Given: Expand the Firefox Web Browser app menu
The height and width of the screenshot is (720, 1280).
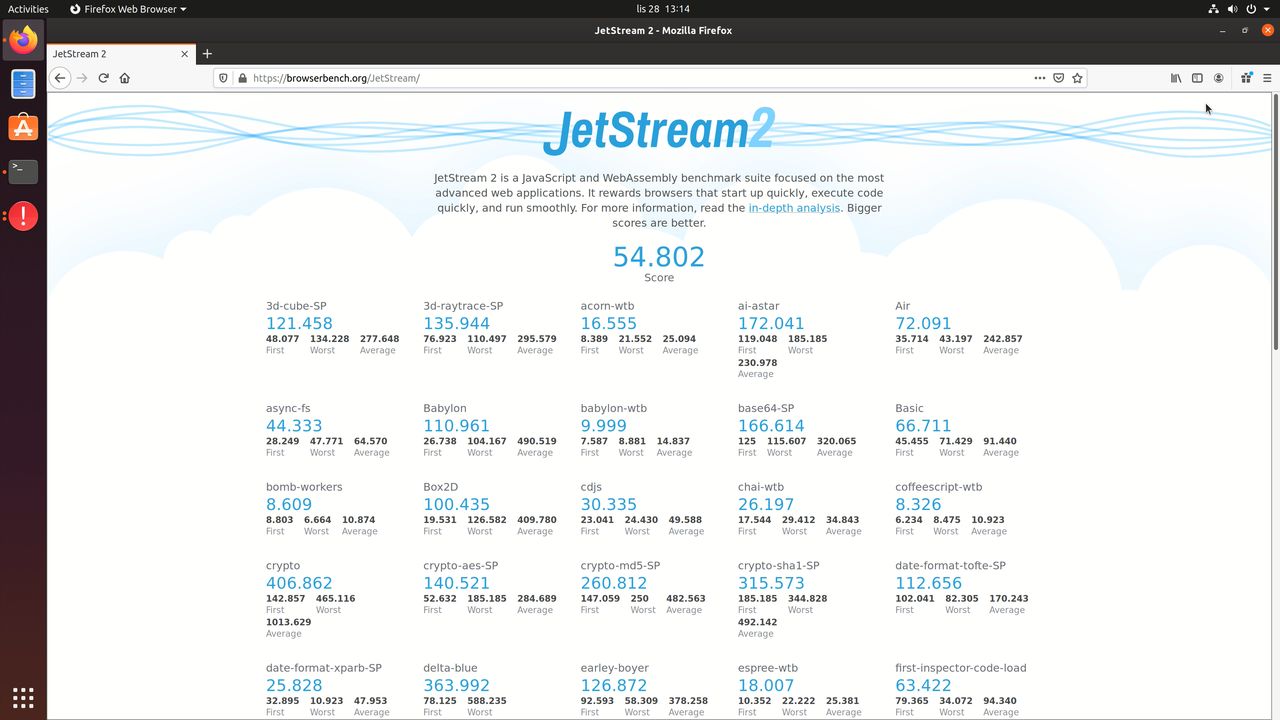Looking at the screenshot, I should pos(127,9).
